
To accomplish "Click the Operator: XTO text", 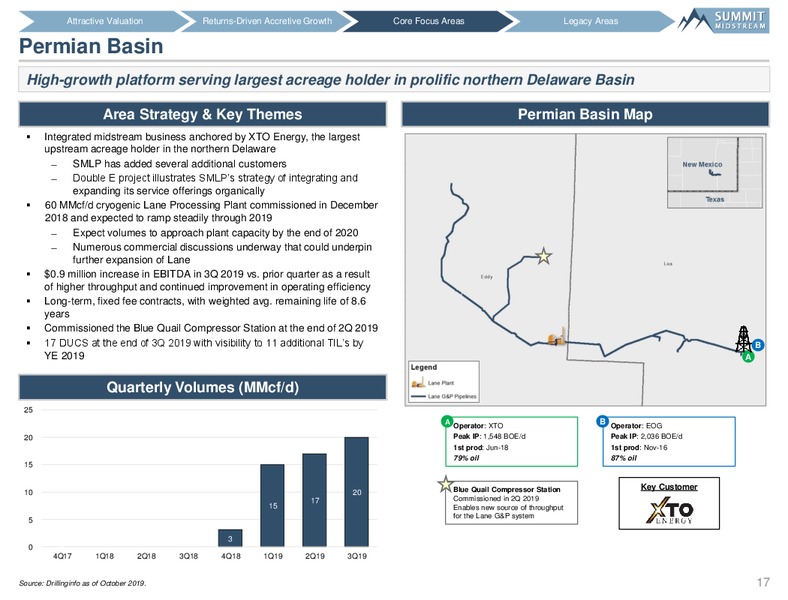I will coord(478,426).
